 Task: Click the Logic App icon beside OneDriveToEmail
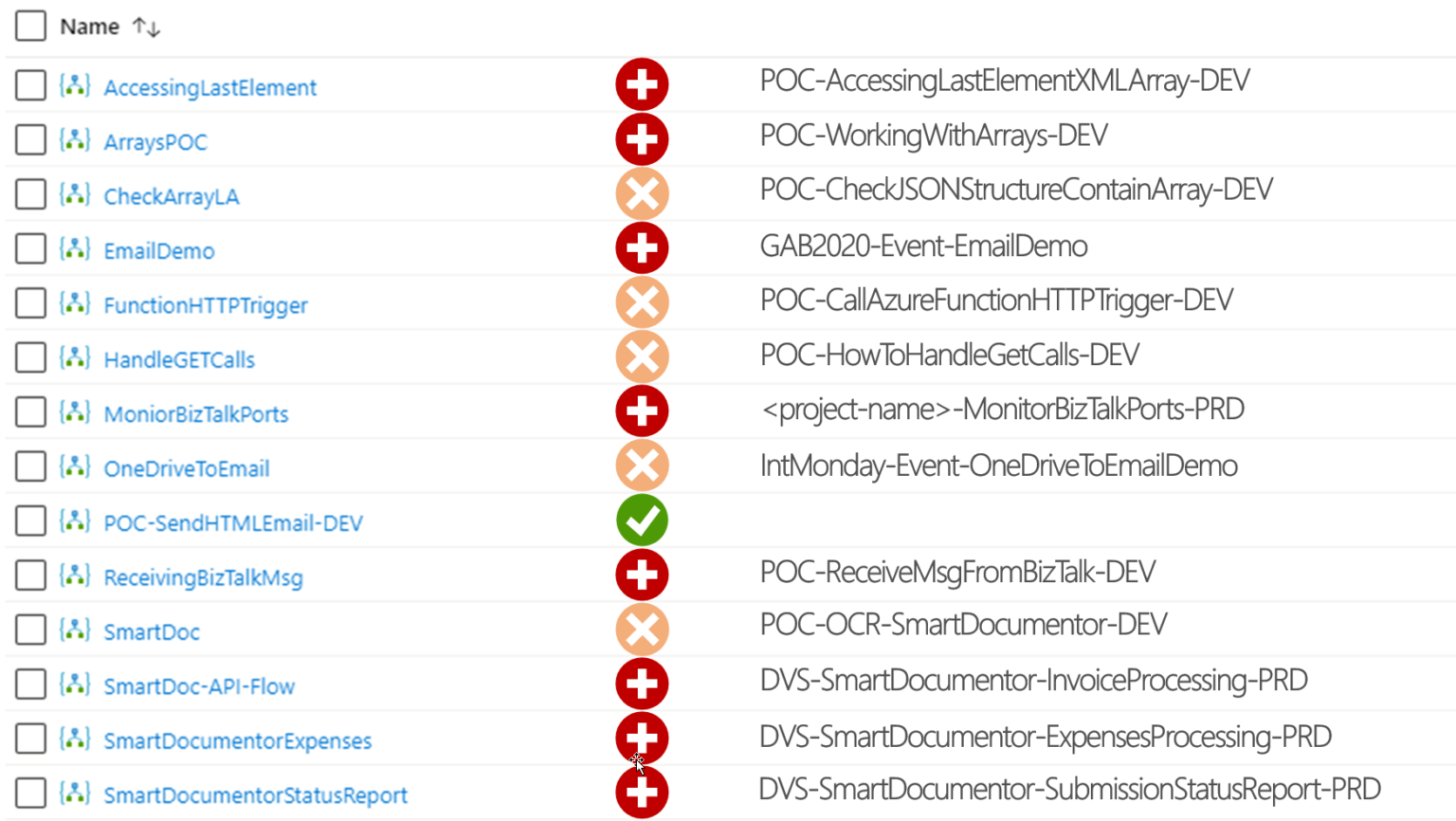[75, 467]
